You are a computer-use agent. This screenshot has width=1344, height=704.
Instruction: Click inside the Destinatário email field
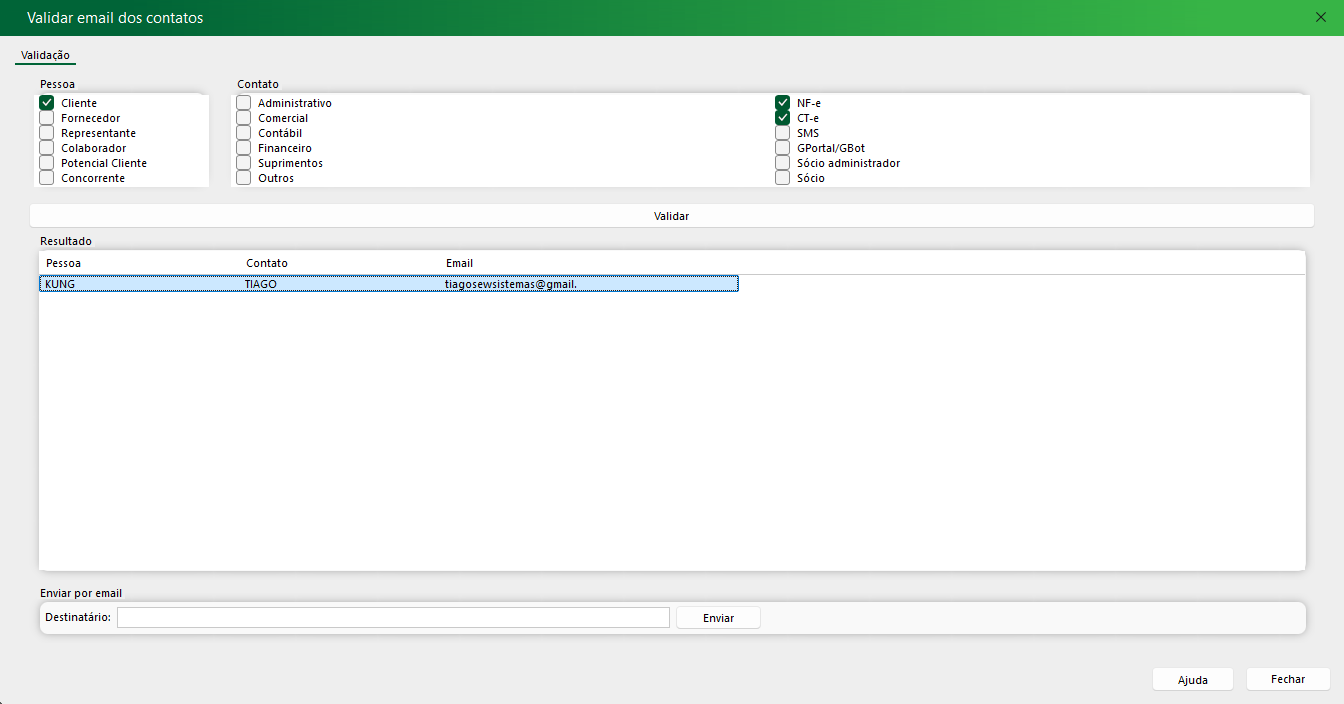393,618
